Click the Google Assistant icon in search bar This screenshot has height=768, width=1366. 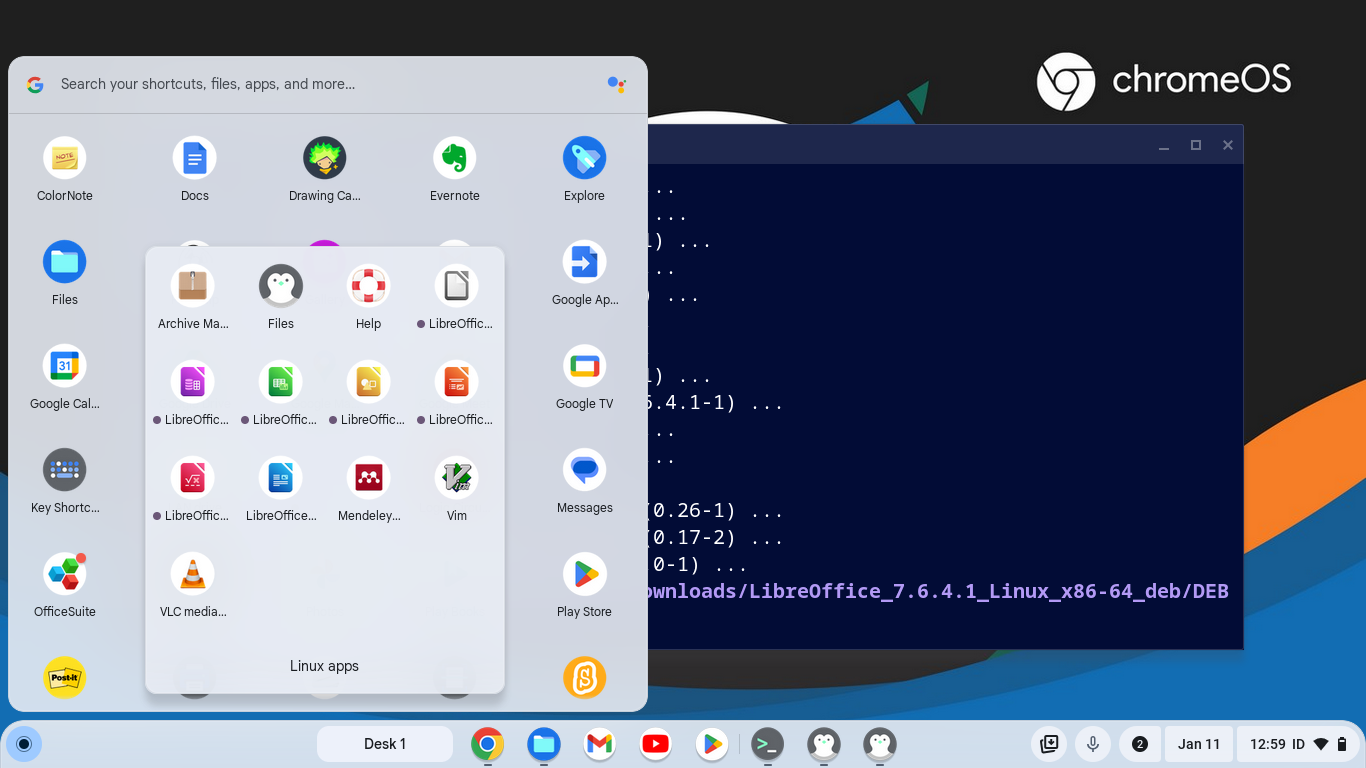pos(617,85)
